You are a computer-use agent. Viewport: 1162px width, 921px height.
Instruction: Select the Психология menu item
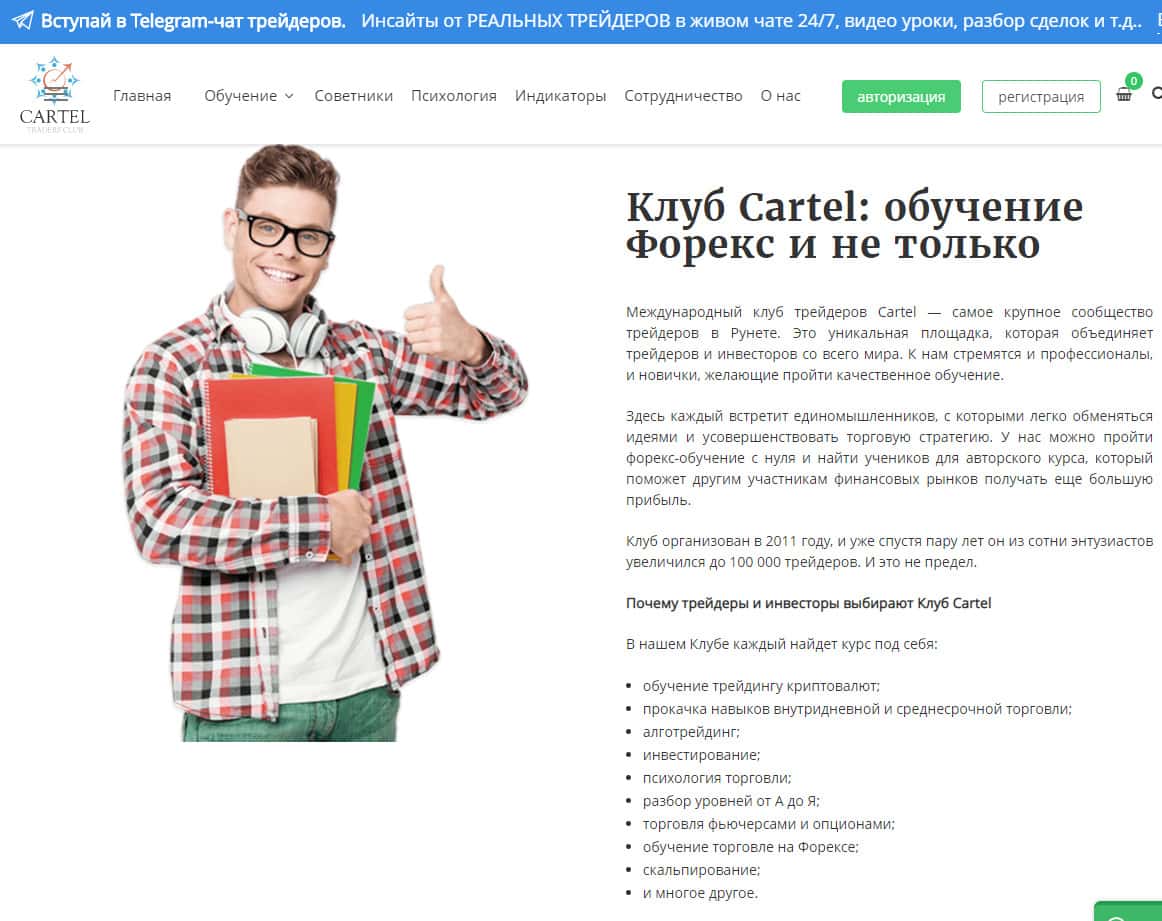tap(454, 96)
